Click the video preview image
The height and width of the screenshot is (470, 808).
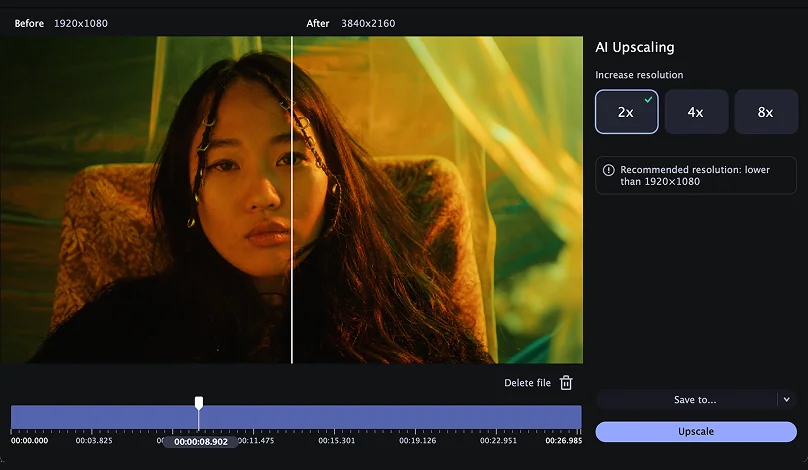292,200
